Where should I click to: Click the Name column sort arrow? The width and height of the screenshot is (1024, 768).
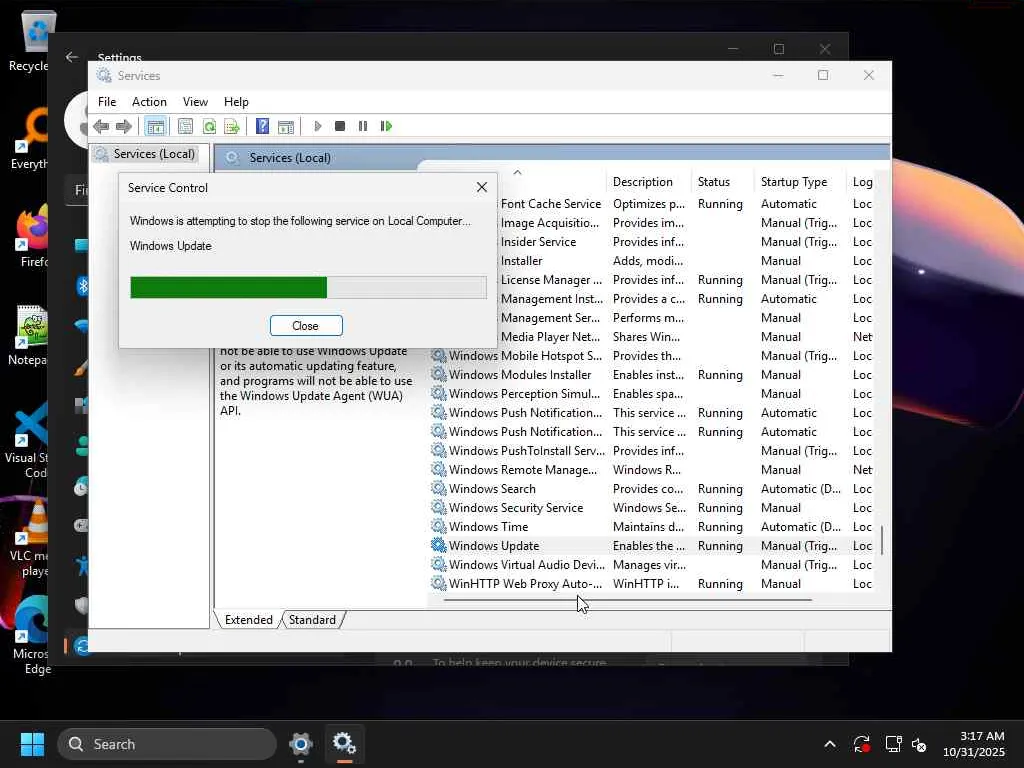[x=517, y=172]
